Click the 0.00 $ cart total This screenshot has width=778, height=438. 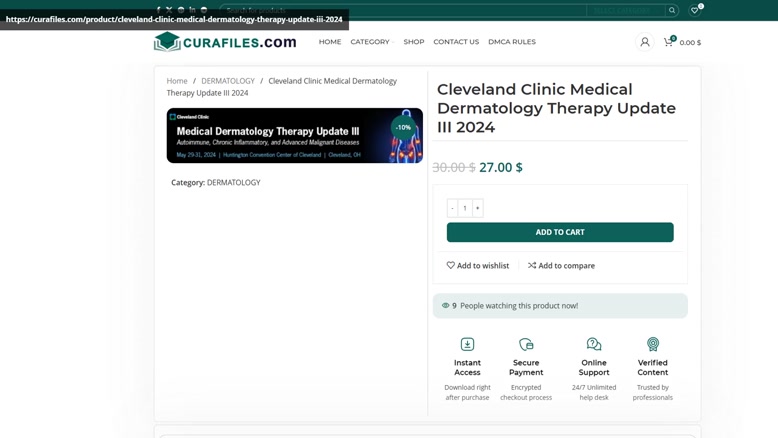pos(690,43)
